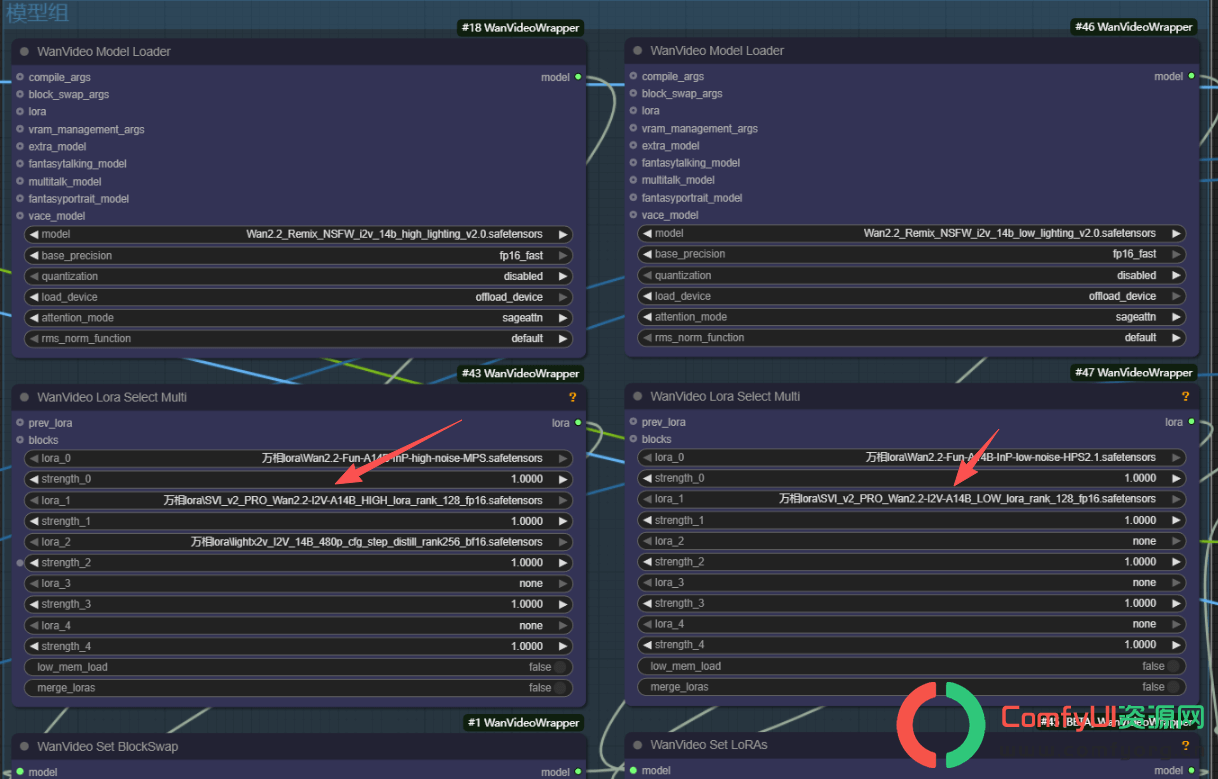The height and width of the screenshot is (779, 1218).
Task: Open help icon on #43 Lora Select Multi
Action: [573, 398]
